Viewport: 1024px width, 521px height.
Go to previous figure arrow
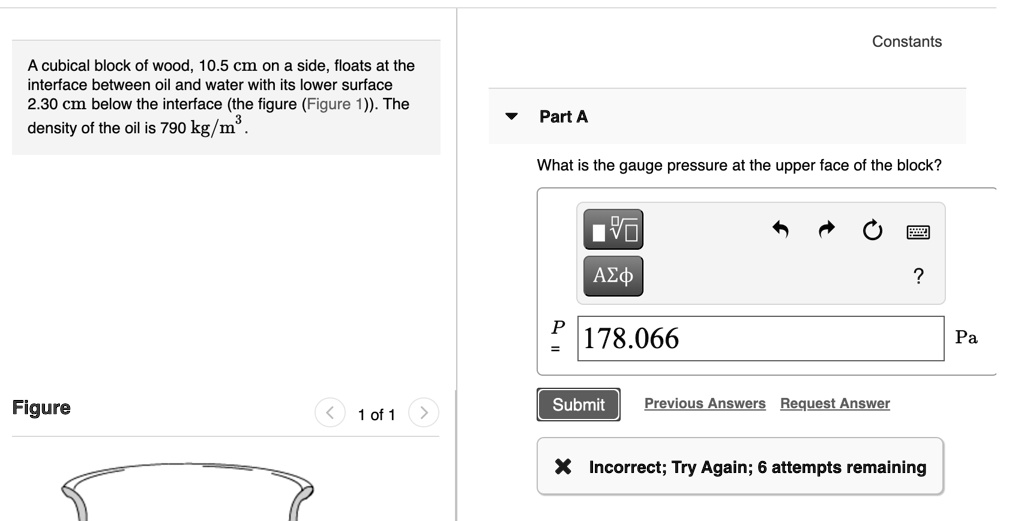329,413
